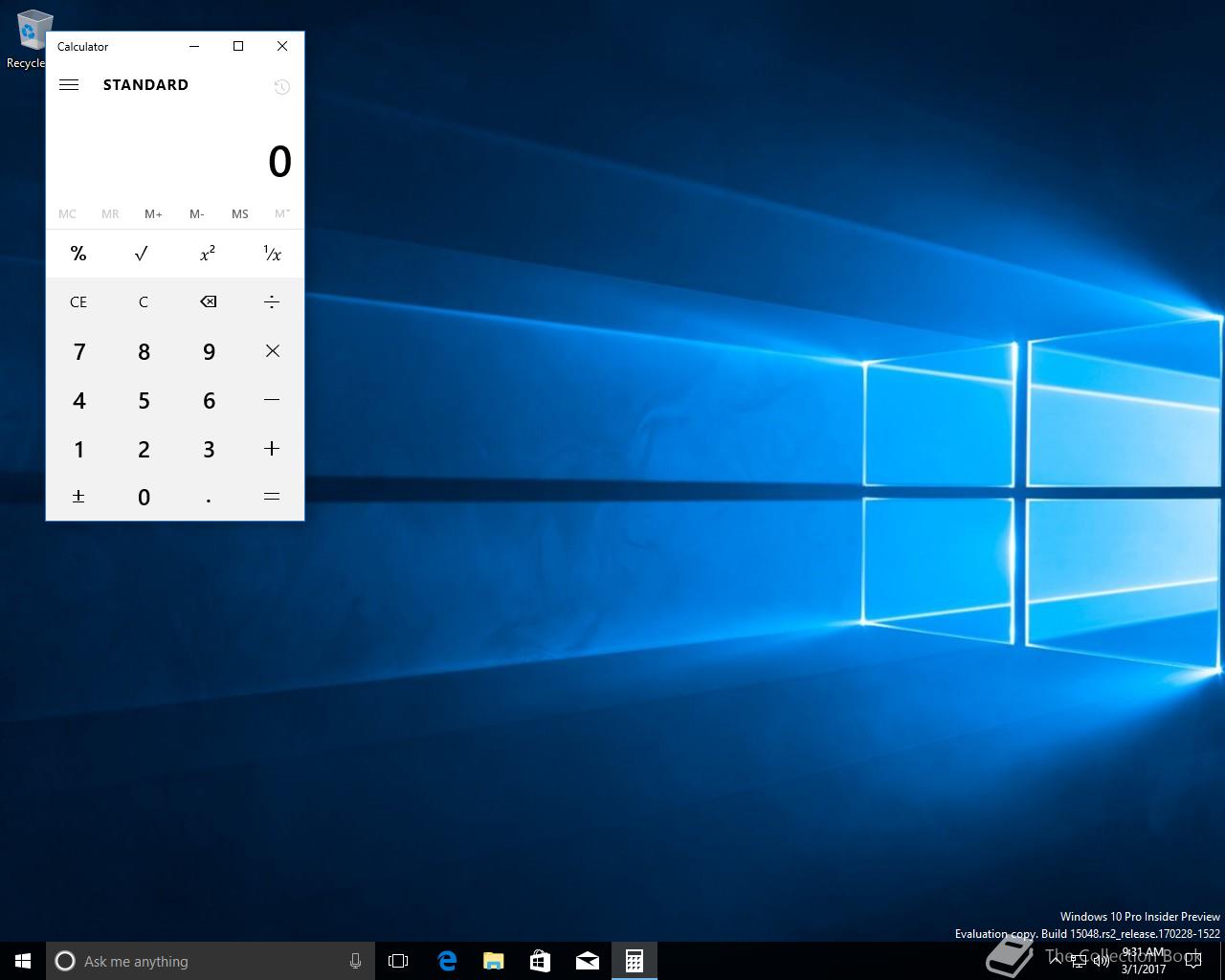Click the divide operator key
This screenshot has width=1225, height=980.
pos(272,301)
